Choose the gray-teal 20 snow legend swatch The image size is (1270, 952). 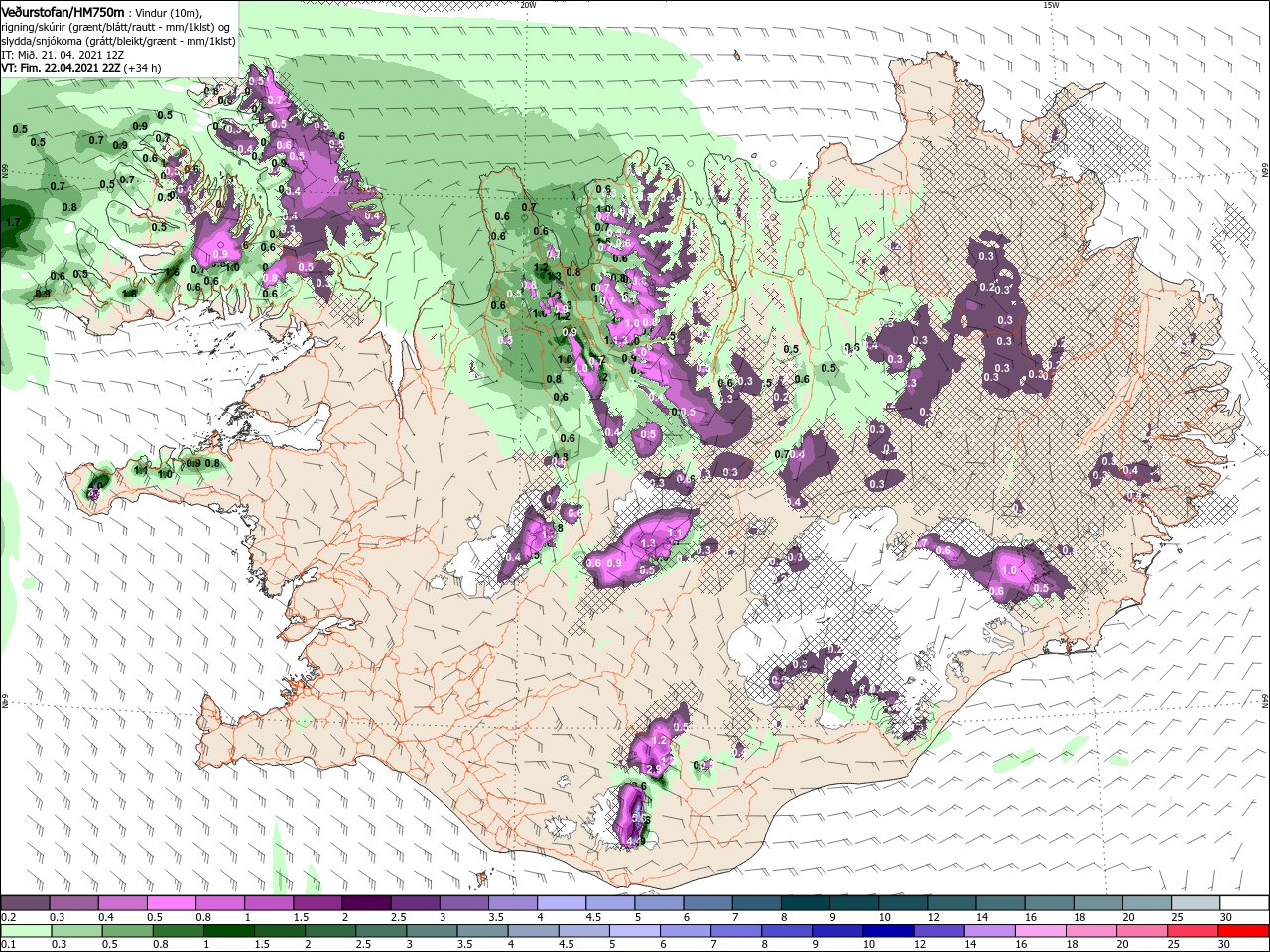(x=1146, y=903)
